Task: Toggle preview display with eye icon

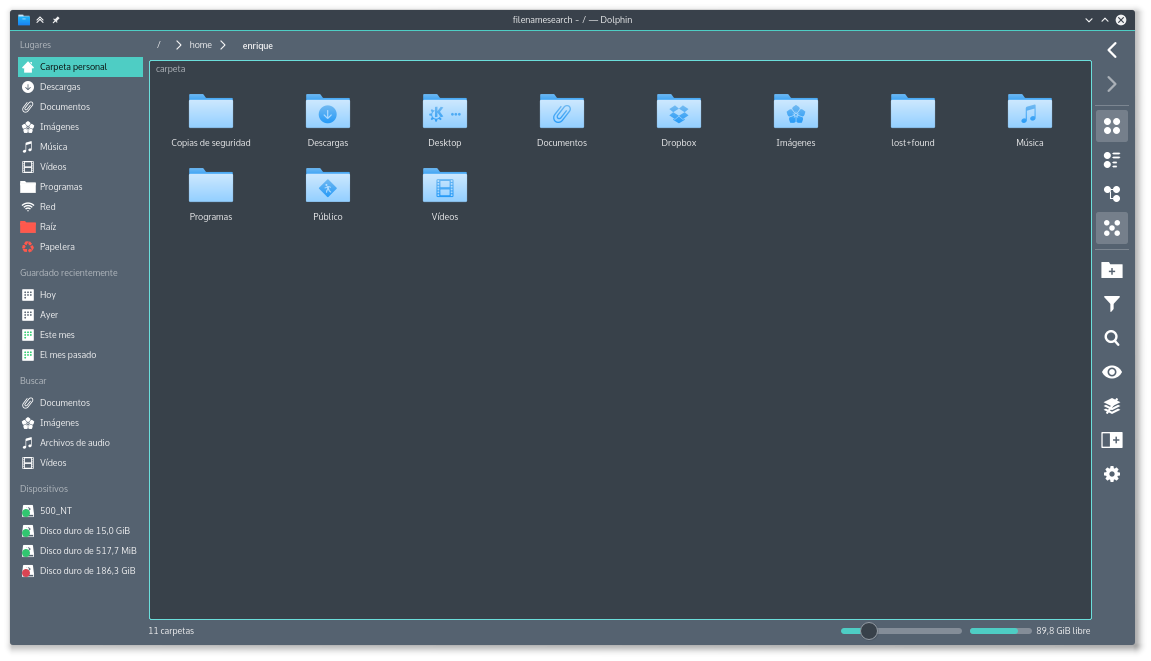Action: (x=1111, y=372)
